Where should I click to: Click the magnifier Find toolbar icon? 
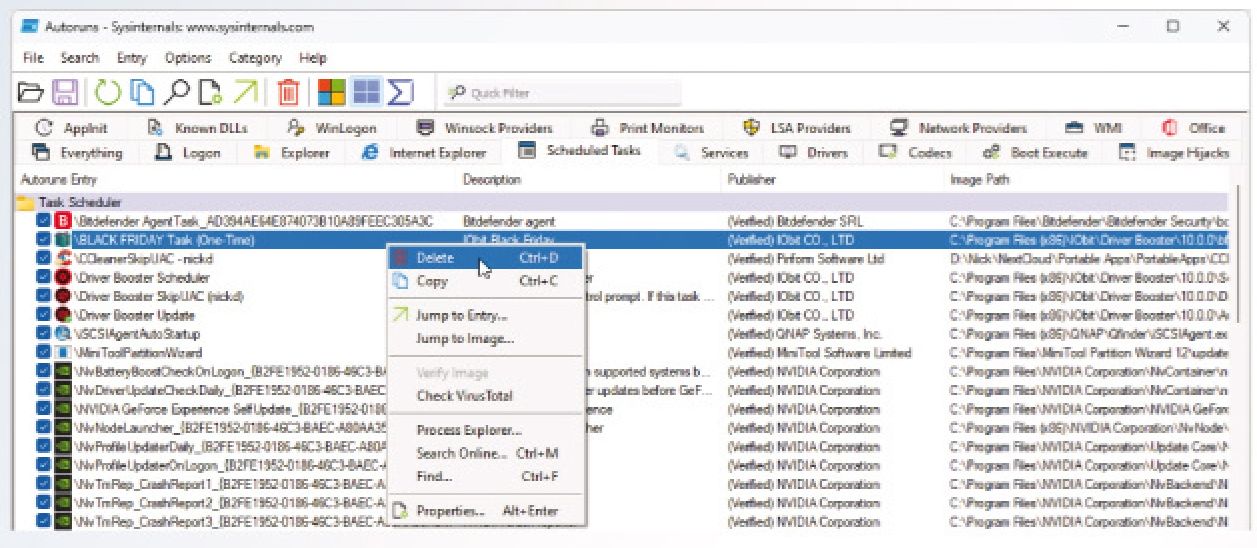click(177, 93)
